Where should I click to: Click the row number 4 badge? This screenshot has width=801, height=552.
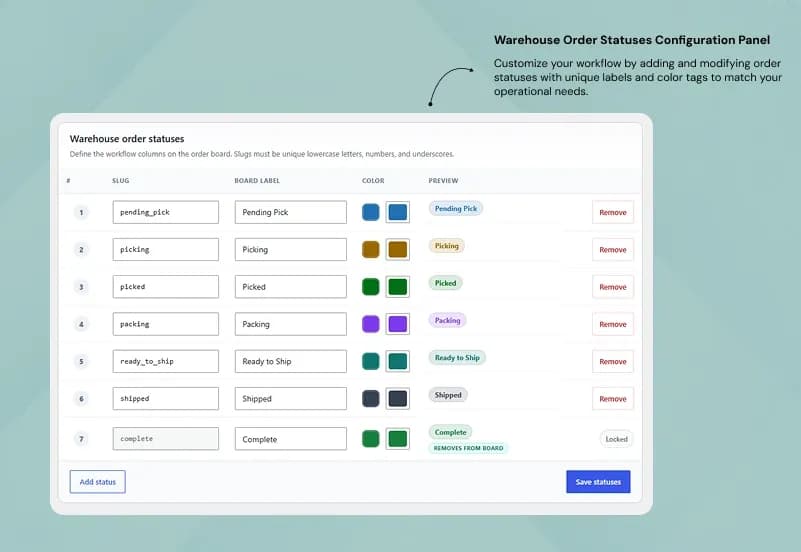(81, 324)
